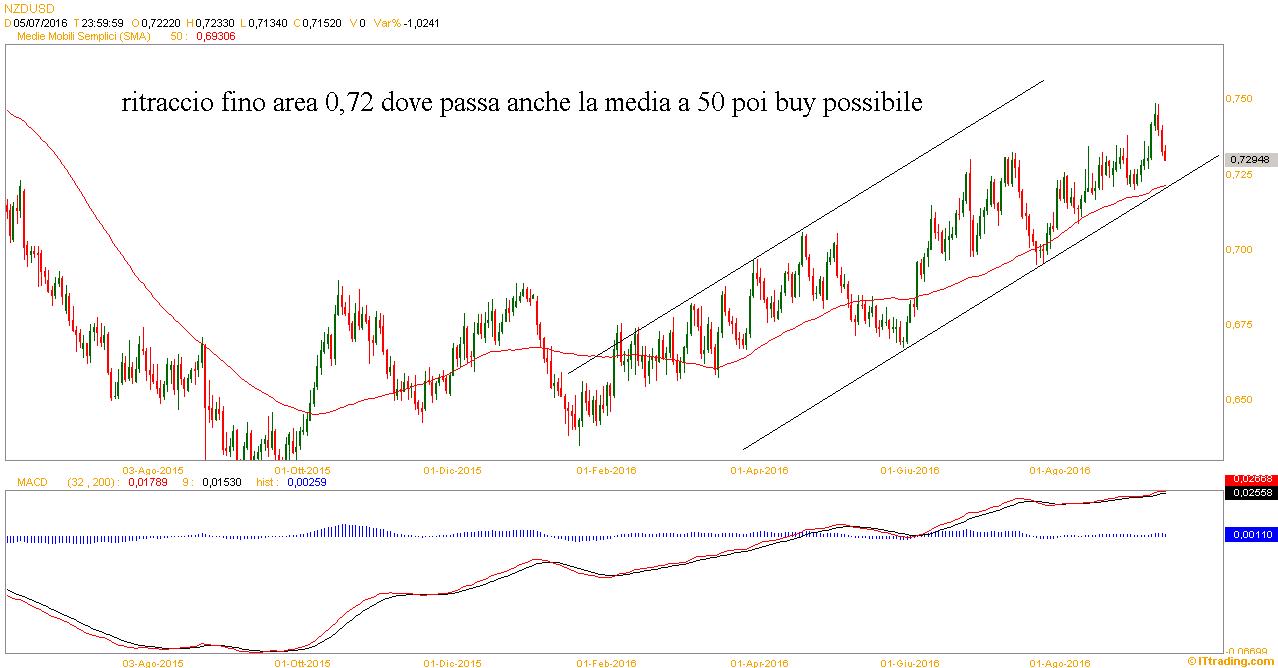This screenshot has width=1278, height=668.
Task: Select the ritraccio fino area 0,72 annotation text
Action: coord(522,103)
